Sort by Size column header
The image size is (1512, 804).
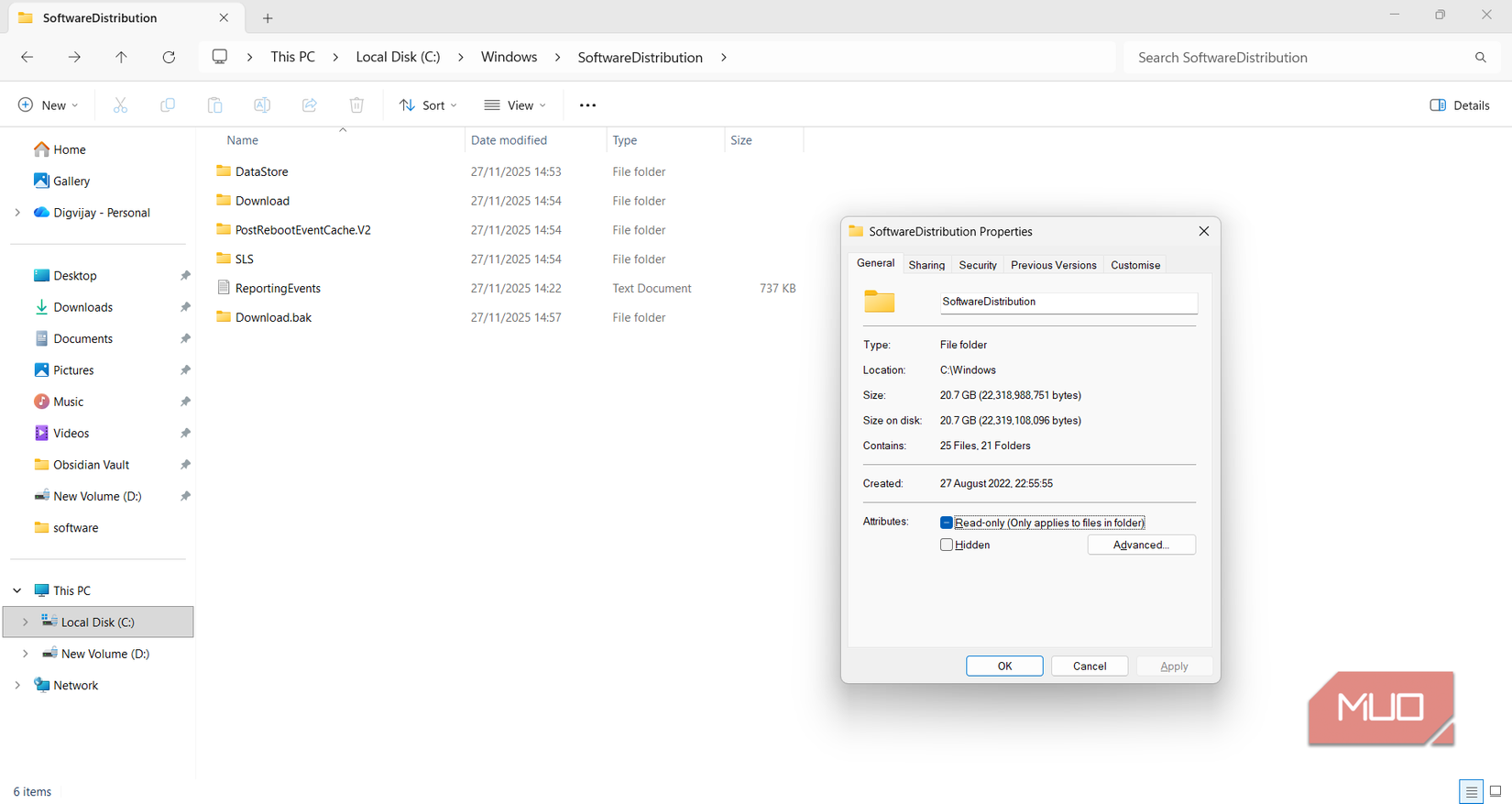(x=763, y=140)
